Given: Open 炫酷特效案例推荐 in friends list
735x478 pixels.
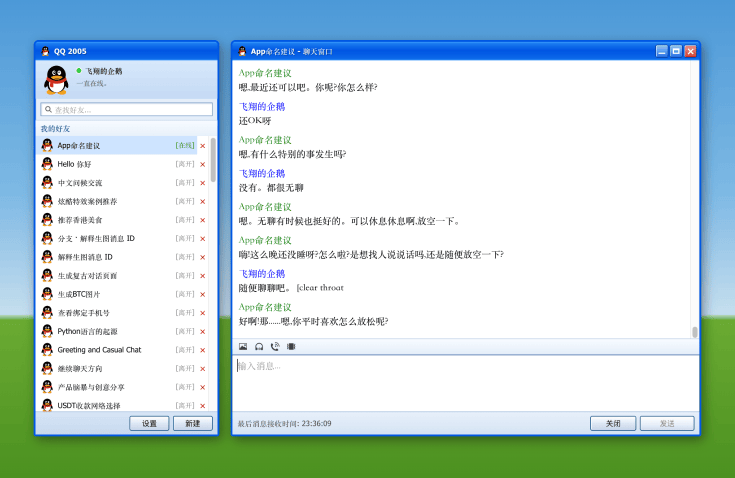Looking at the screenshot, I should point(116,201).
